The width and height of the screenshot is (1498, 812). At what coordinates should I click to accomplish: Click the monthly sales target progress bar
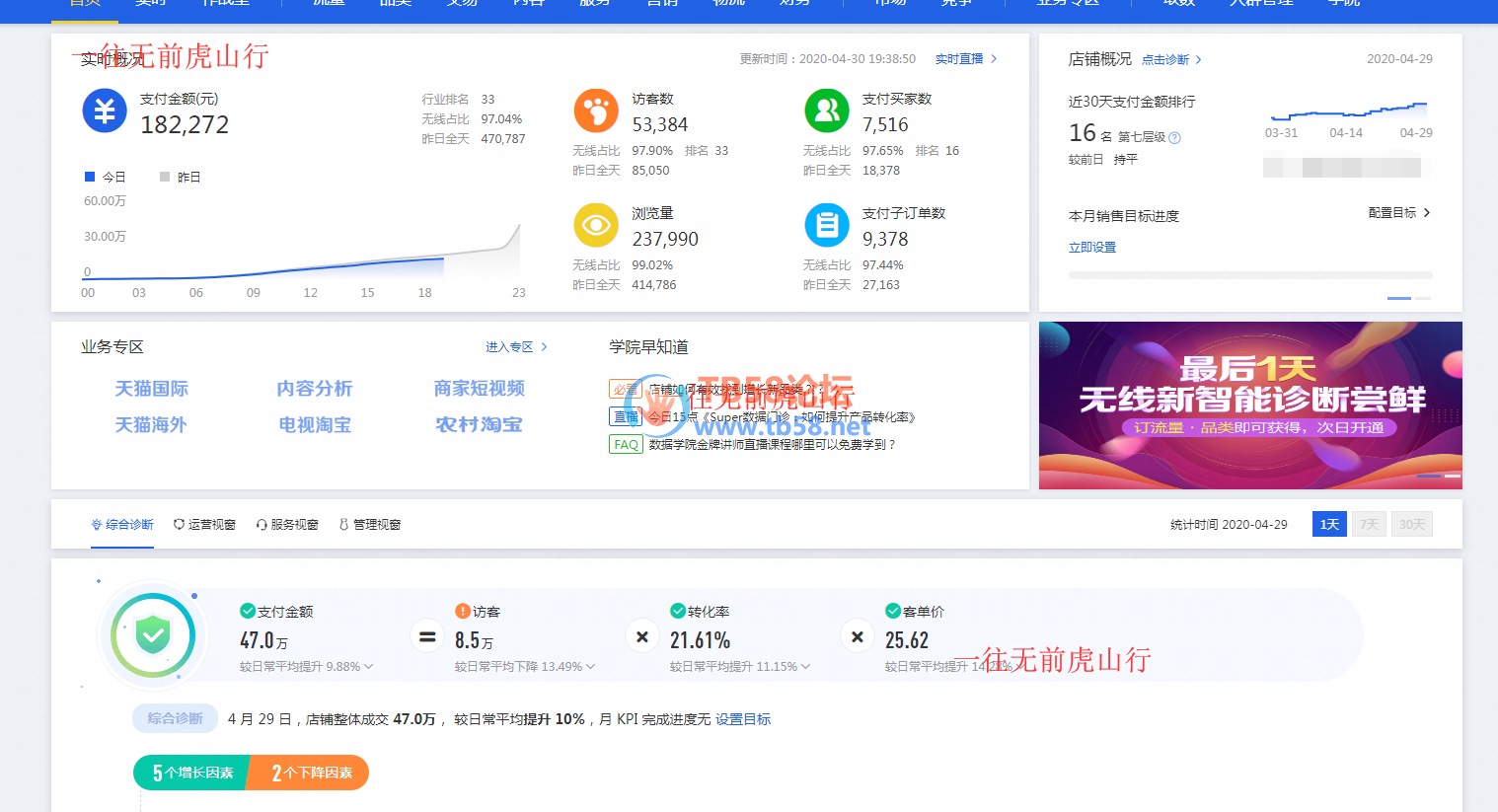coord(1250,275)
